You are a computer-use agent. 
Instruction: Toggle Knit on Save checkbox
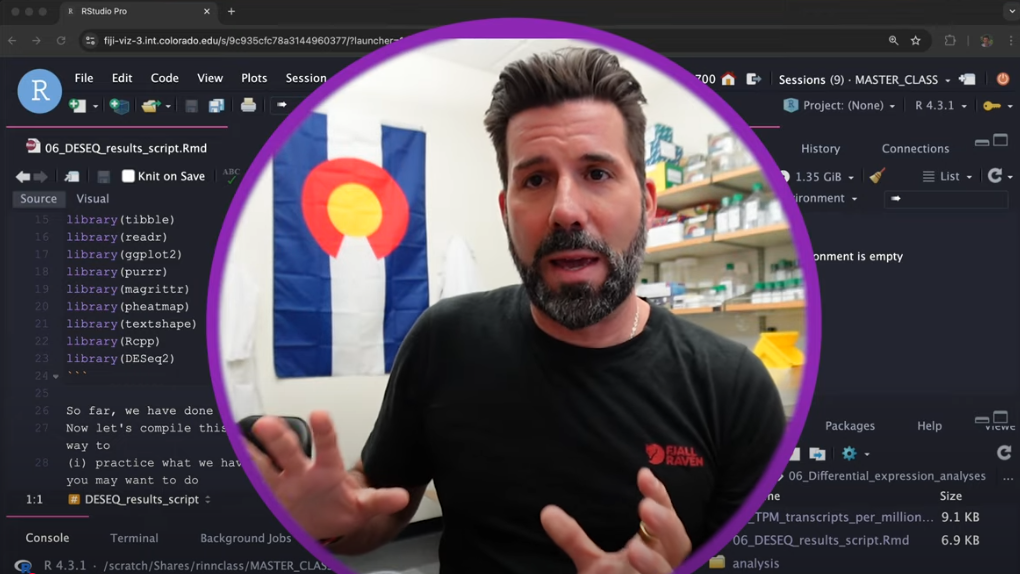click(x=128, y=176)
